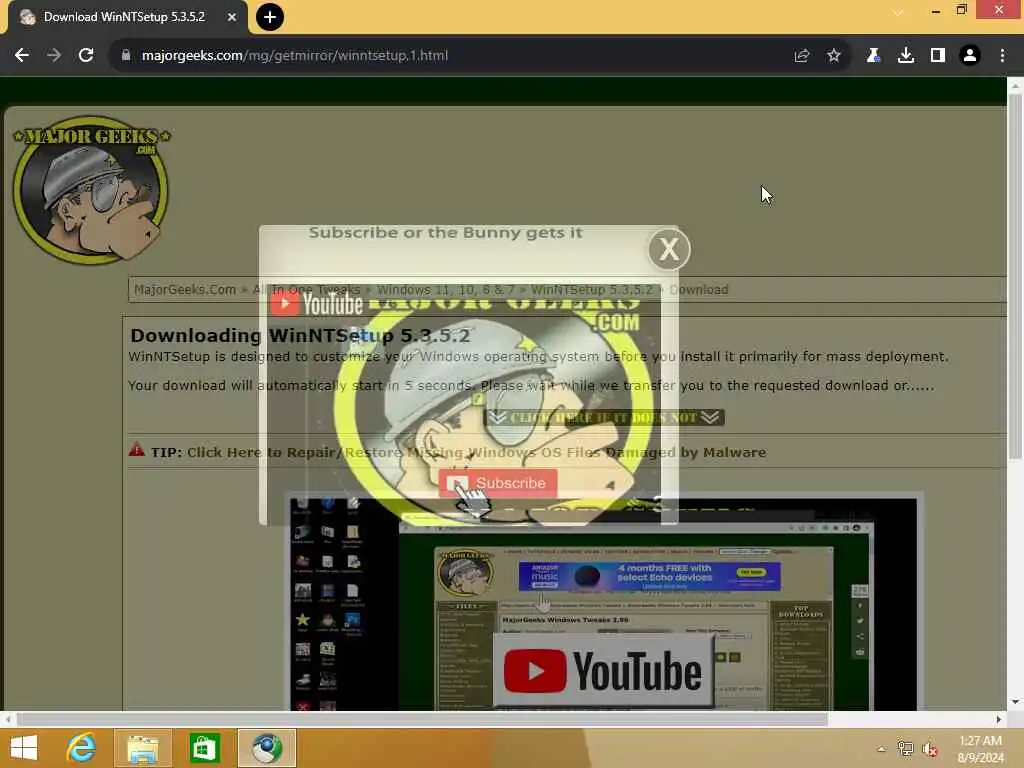Open the labs flask icon in toolbar
Screen dimensions: 1024x768
(873, 56)
